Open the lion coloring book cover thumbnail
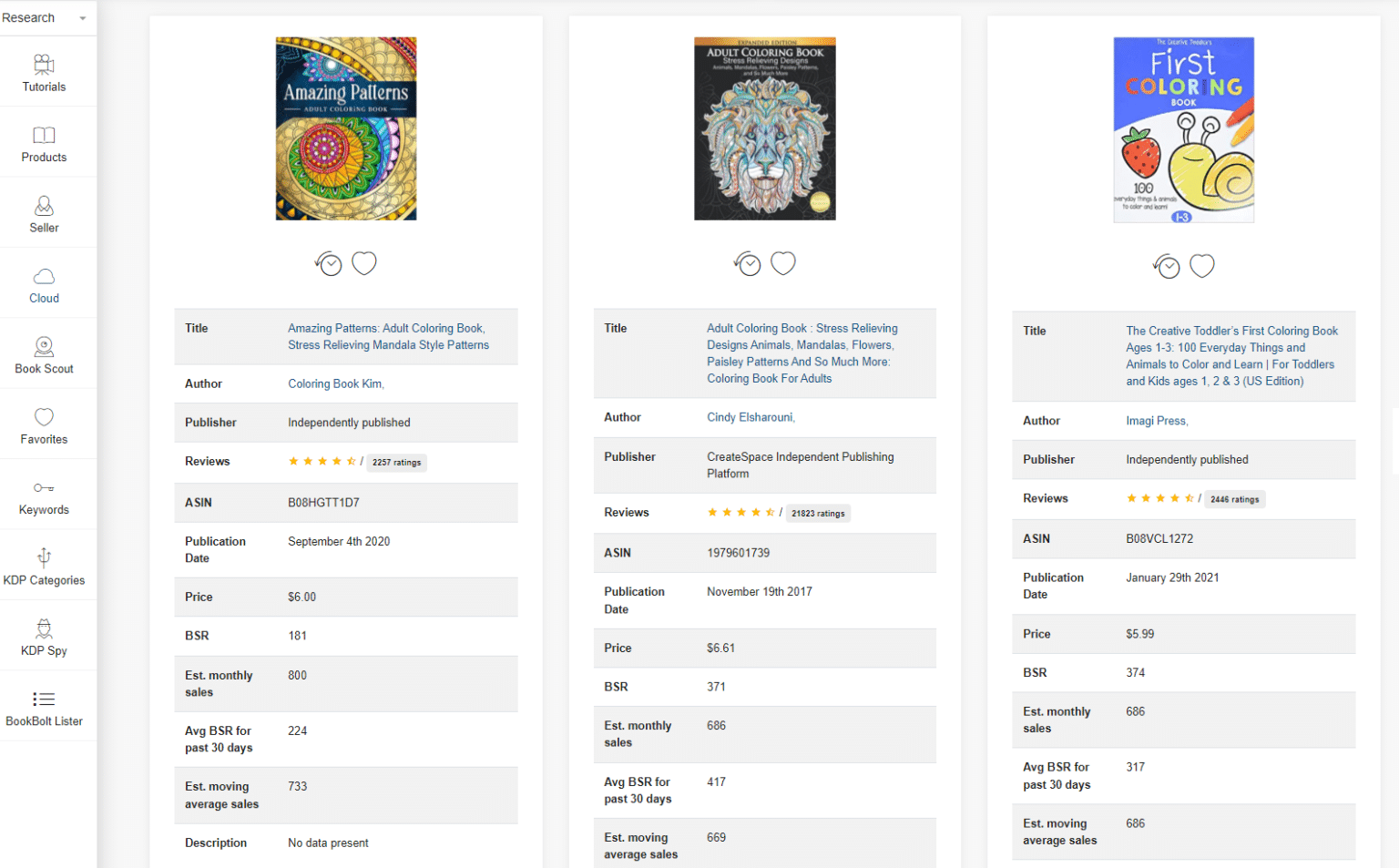The height and width of the screenshot is (868, 1399). pyautogui.click(x=764, y=128)
